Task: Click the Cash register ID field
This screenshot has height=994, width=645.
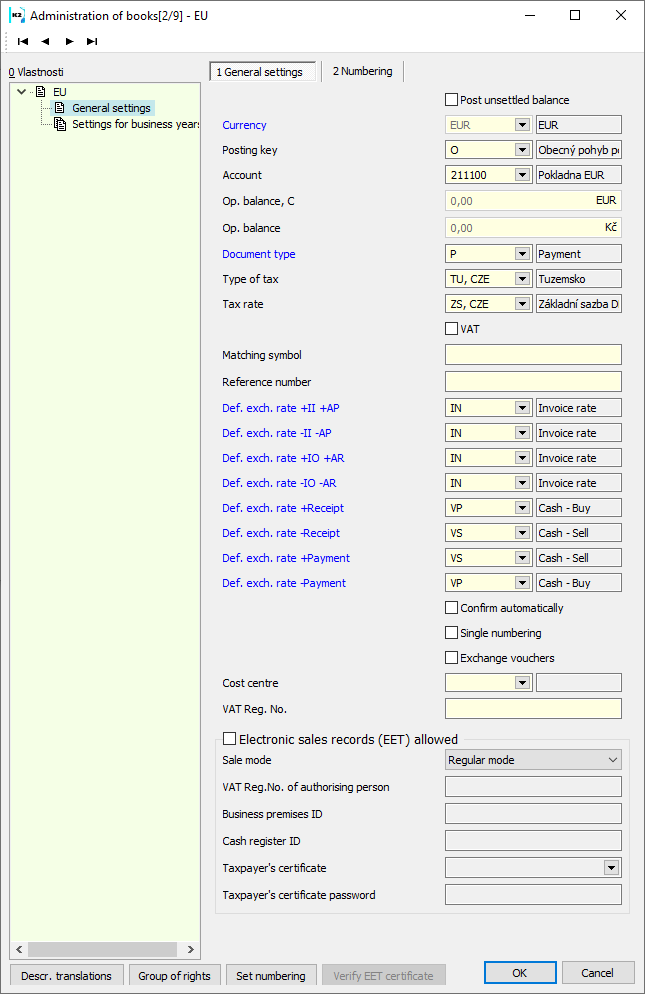Action: (533, 841)
